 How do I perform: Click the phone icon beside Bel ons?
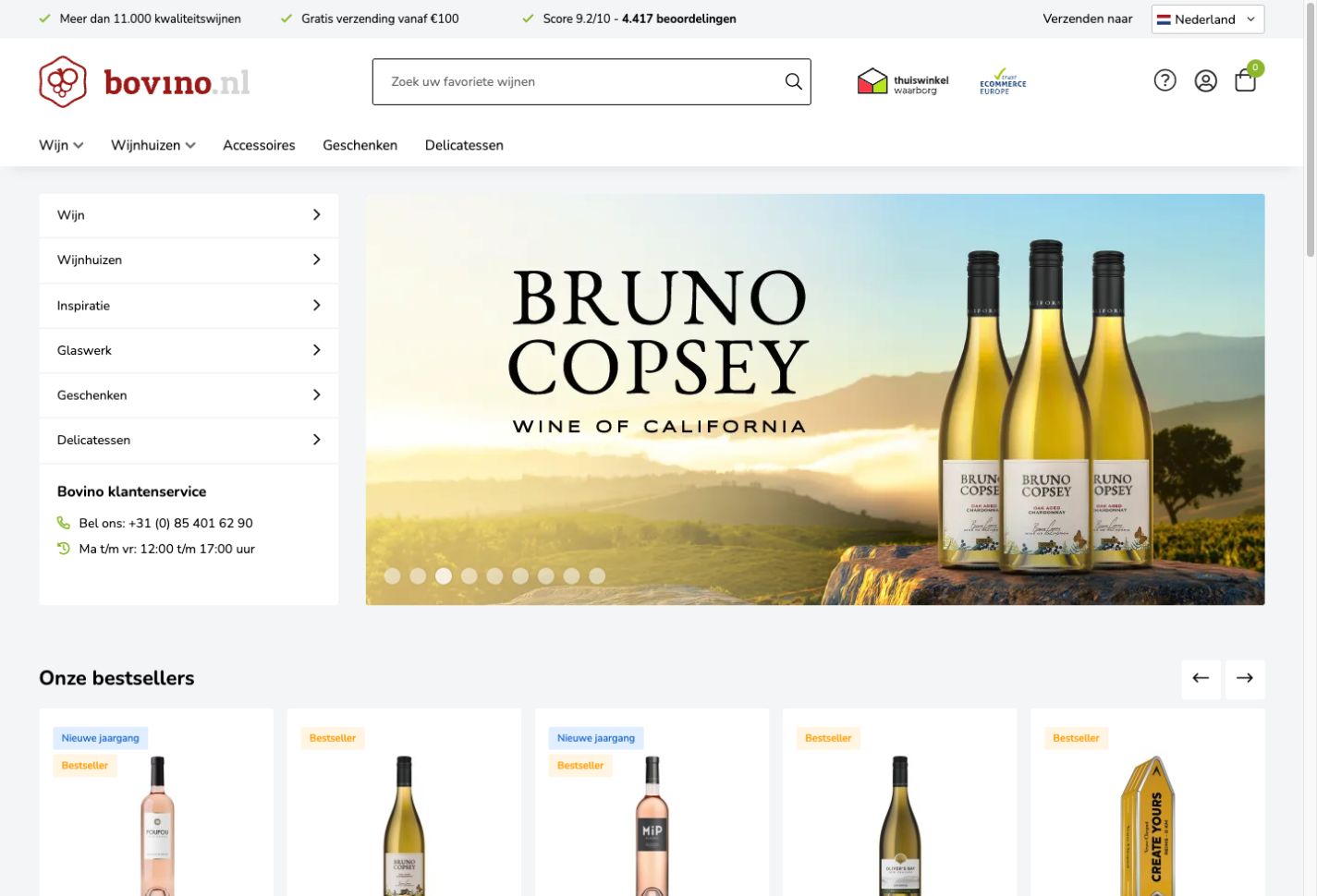click(x=64, y=523)
